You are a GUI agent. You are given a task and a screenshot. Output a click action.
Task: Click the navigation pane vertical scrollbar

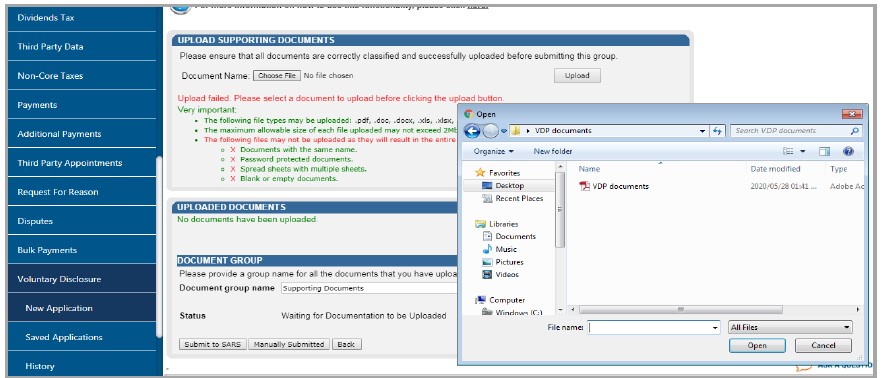tap(560, 209)
